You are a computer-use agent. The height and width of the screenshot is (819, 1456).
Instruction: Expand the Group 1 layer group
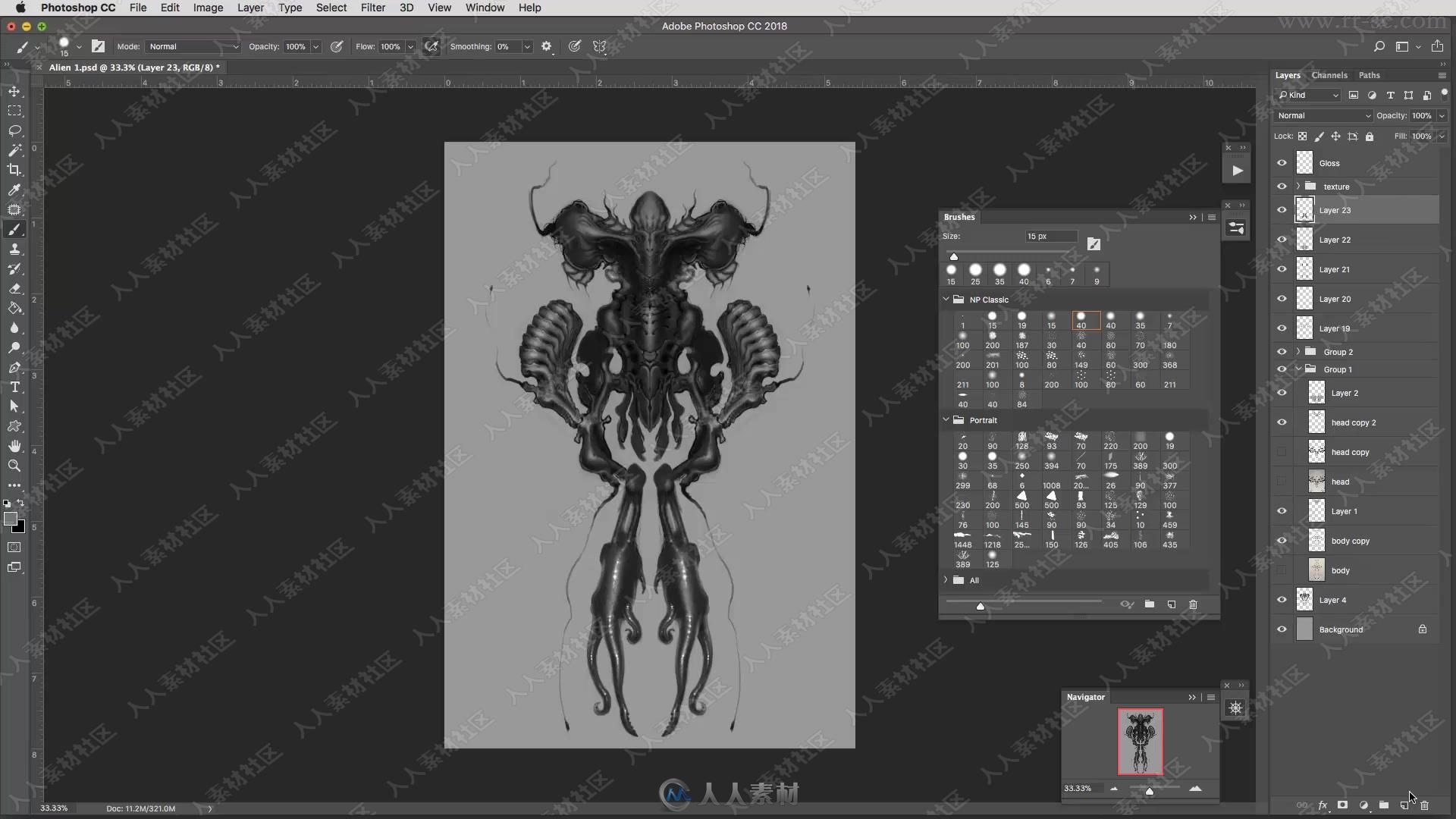pos(1297,369)
